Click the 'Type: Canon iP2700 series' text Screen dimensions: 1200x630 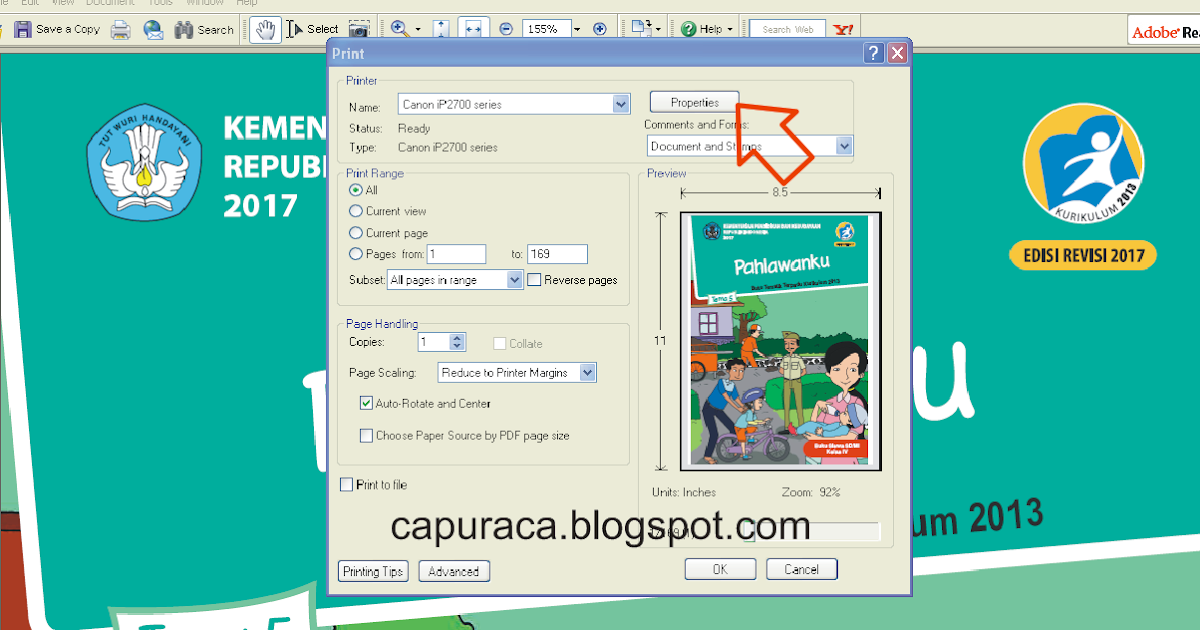pos(423,147)
